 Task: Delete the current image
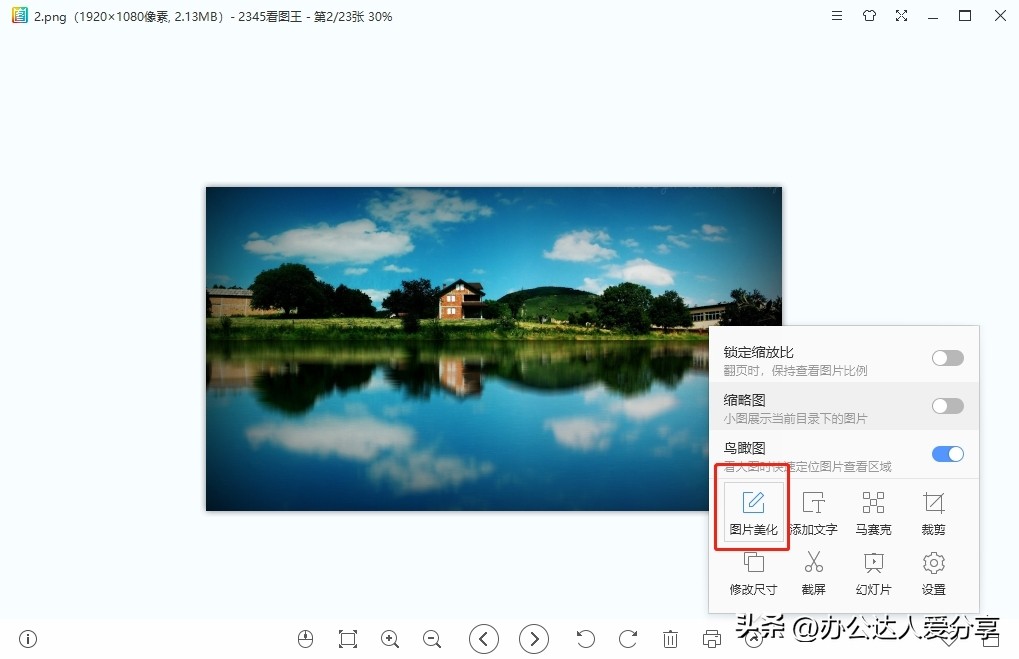point(670,638)
